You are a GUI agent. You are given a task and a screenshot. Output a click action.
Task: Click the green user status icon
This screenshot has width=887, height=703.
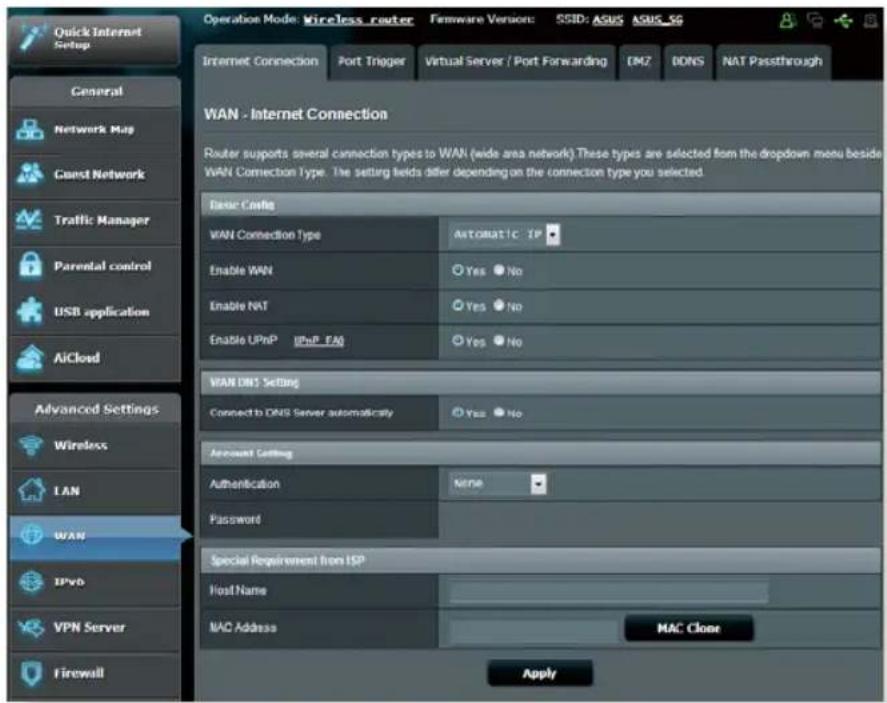(786, 21)
